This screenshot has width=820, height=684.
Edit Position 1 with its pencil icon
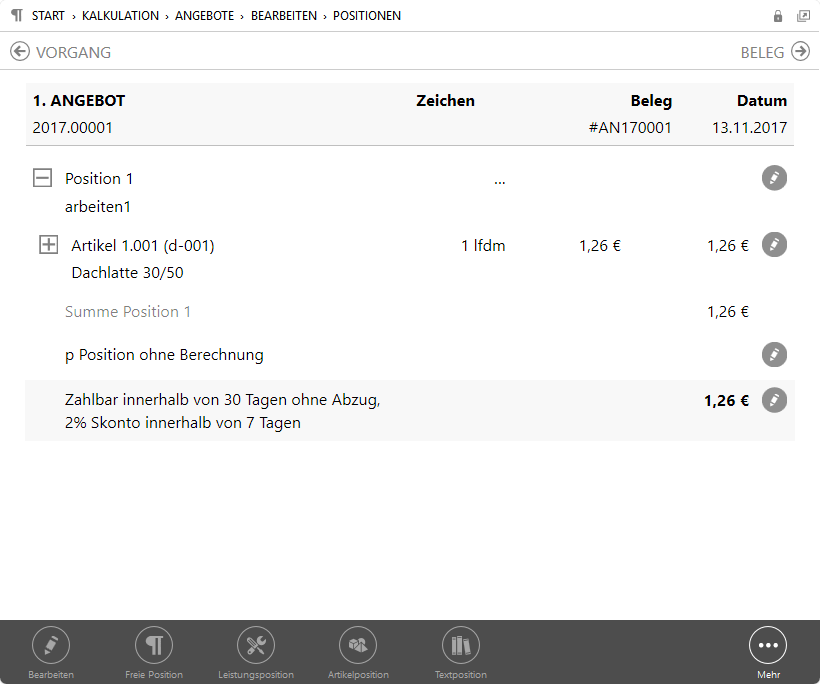[774, 178]
